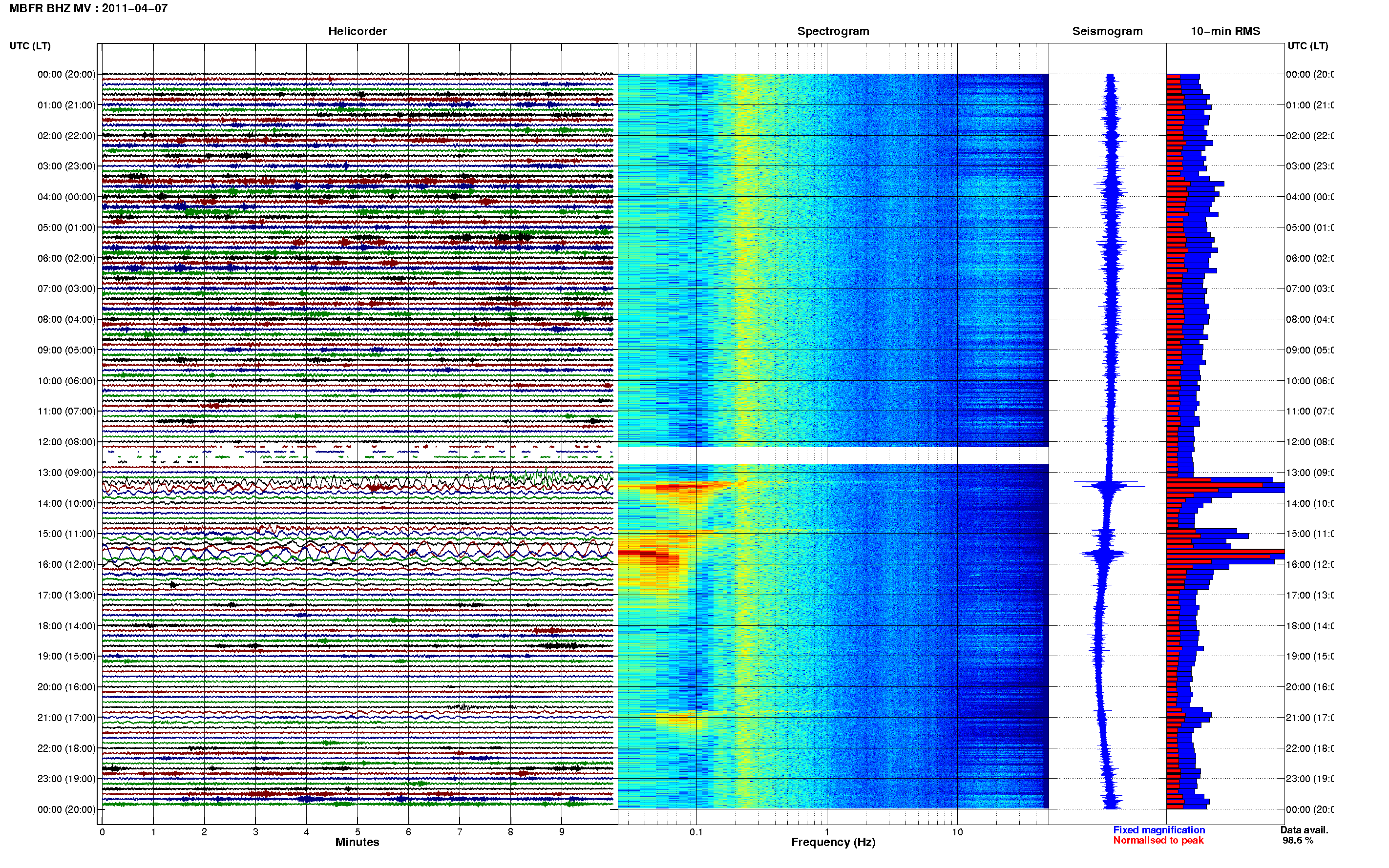Click the left-side "UTC (LT)" axis label
Image resolution: width=1389 pixels, height=868 pixels.
(30, 46)
